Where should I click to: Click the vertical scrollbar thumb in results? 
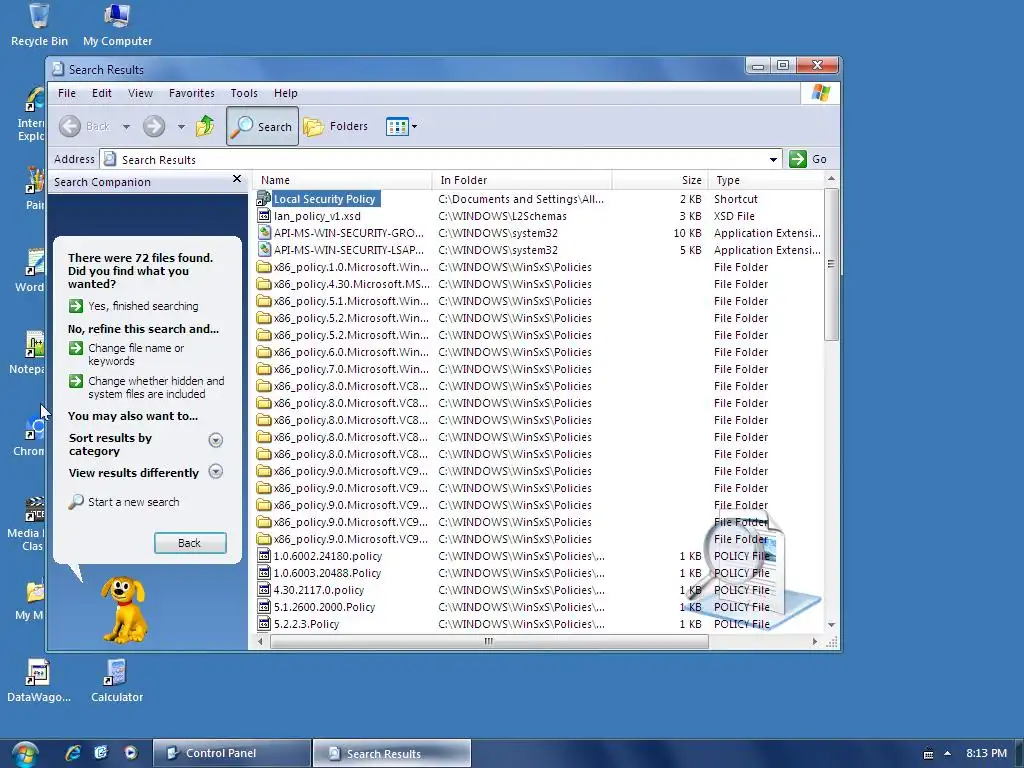[x=831, y=264]
